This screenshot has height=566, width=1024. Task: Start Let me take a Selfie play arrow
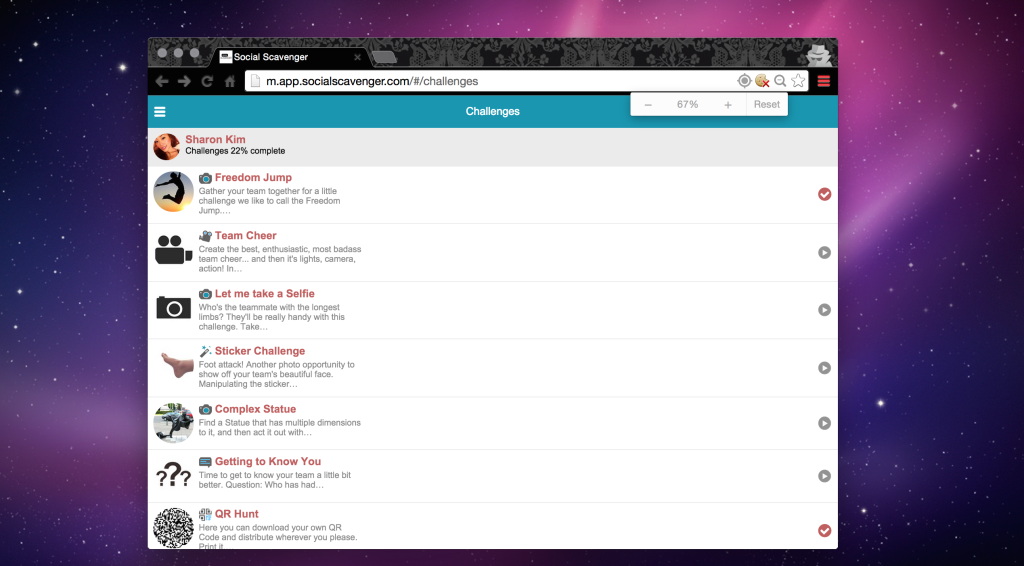[824, 310]
